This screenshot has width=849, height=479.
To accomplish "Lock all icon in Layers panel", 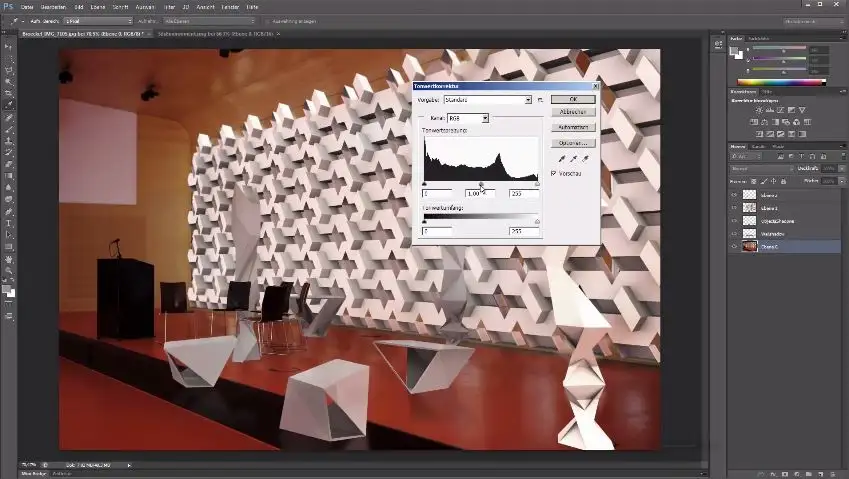I will point(783,181).
